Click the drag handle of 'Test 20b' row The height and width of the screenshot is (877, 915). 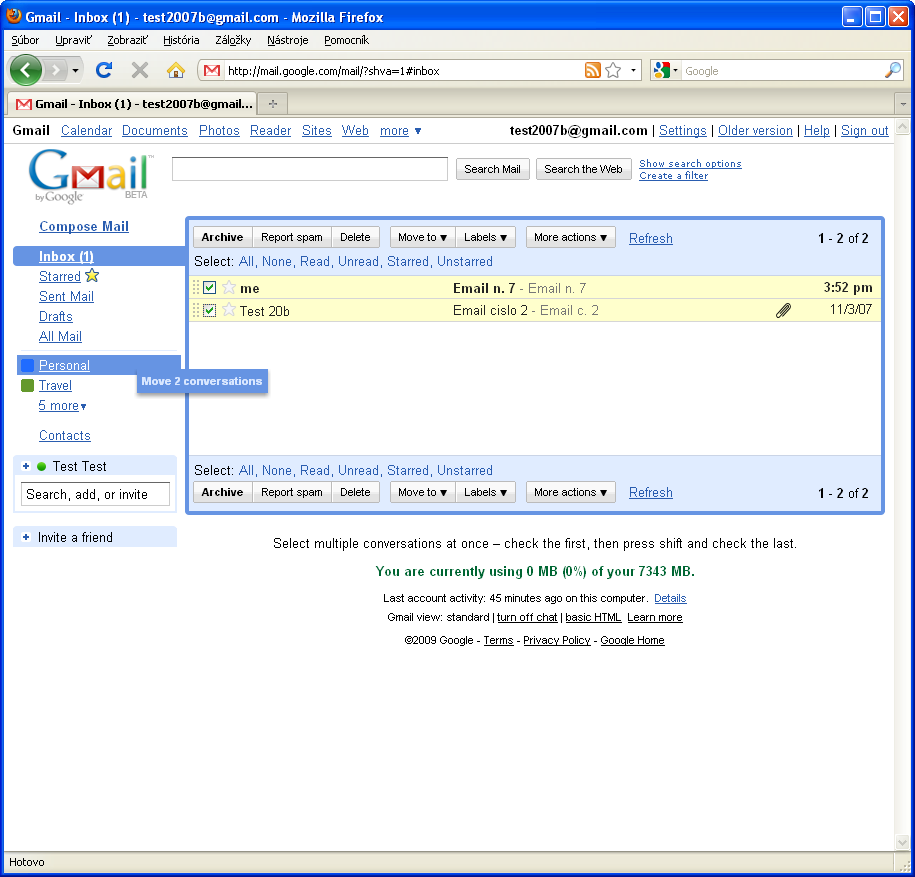click(196, 310)
